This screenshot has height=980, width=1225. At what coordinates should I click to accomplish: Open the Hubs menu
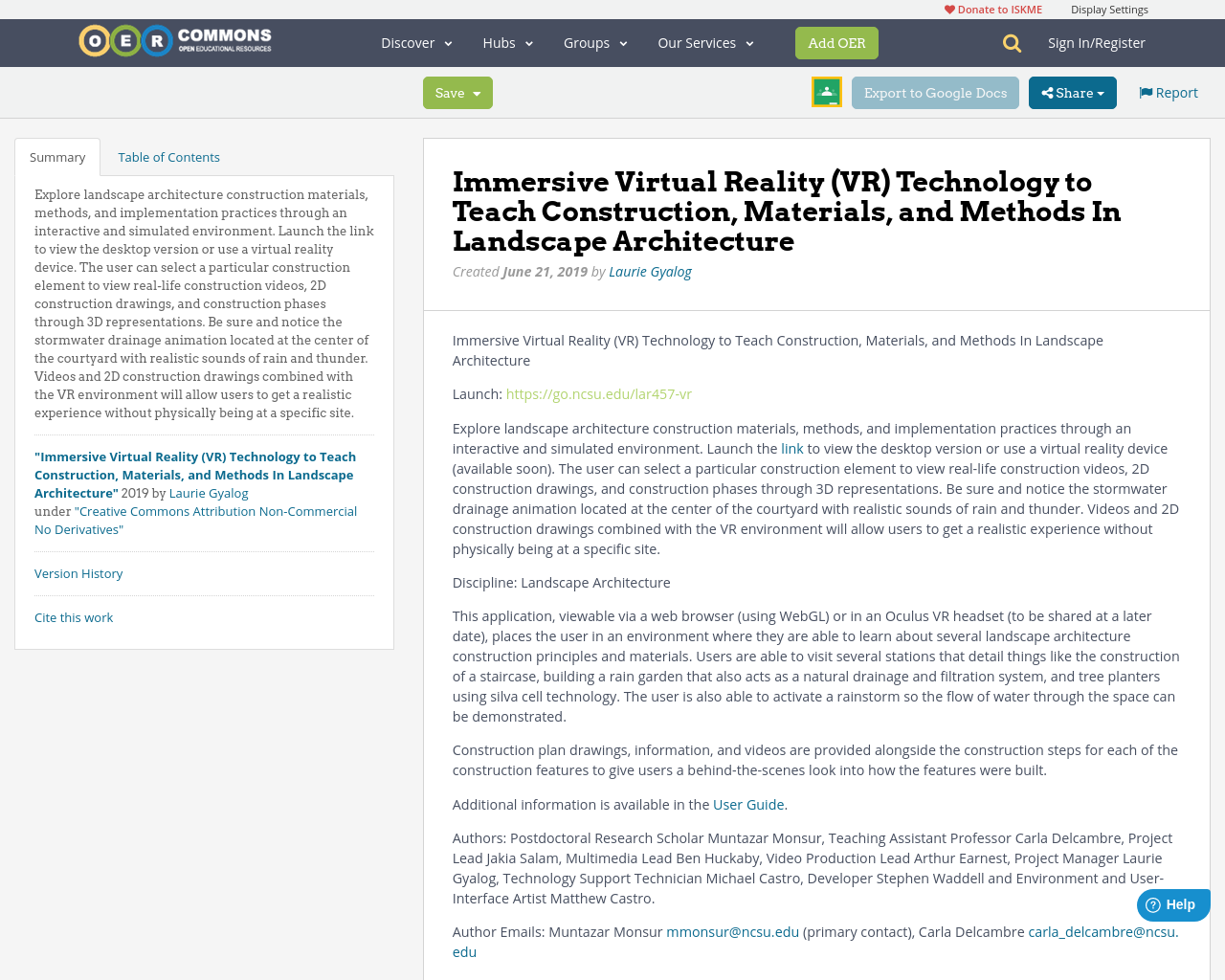click(507, 43)
